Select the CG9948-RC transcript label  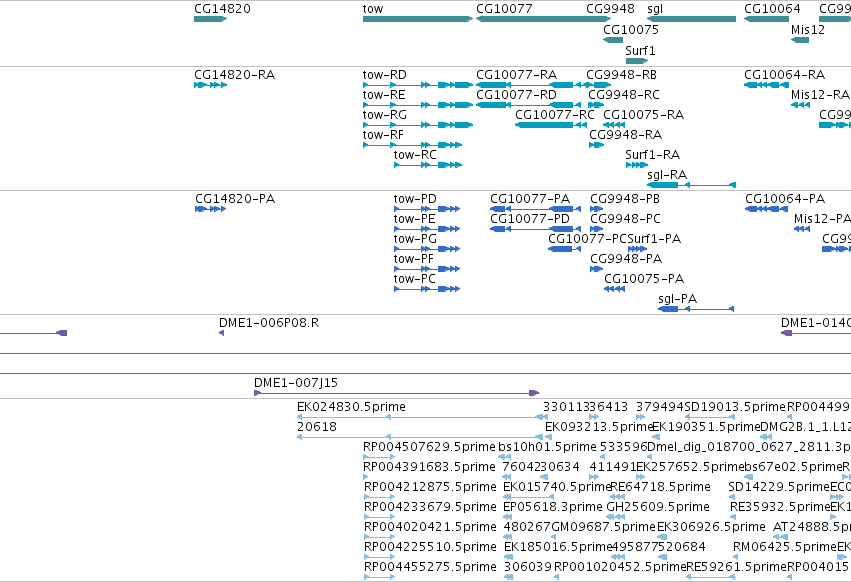pos(624,95)
